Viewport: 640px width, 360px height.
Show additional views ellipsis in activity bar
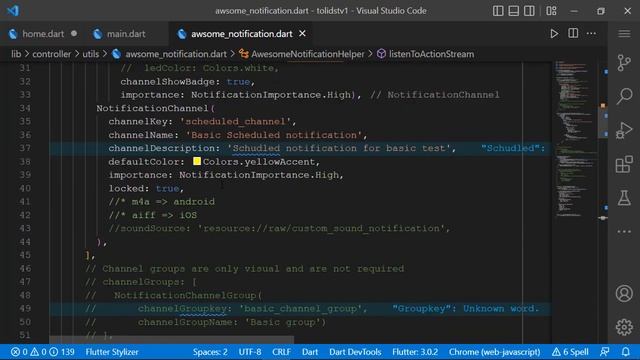click(x=624, y=231)
